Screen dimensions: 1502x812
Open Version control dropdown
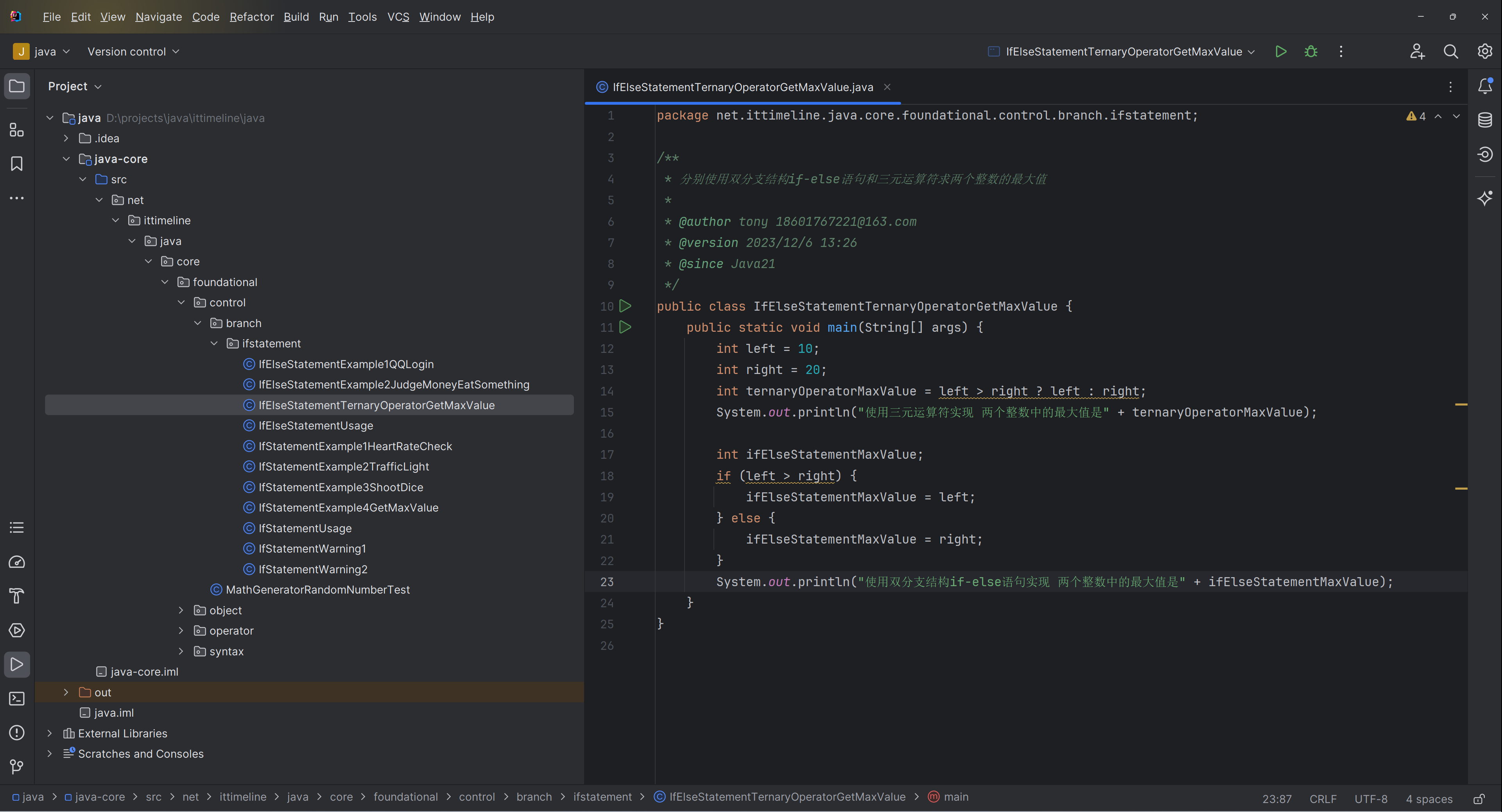(x=133, y=51)
